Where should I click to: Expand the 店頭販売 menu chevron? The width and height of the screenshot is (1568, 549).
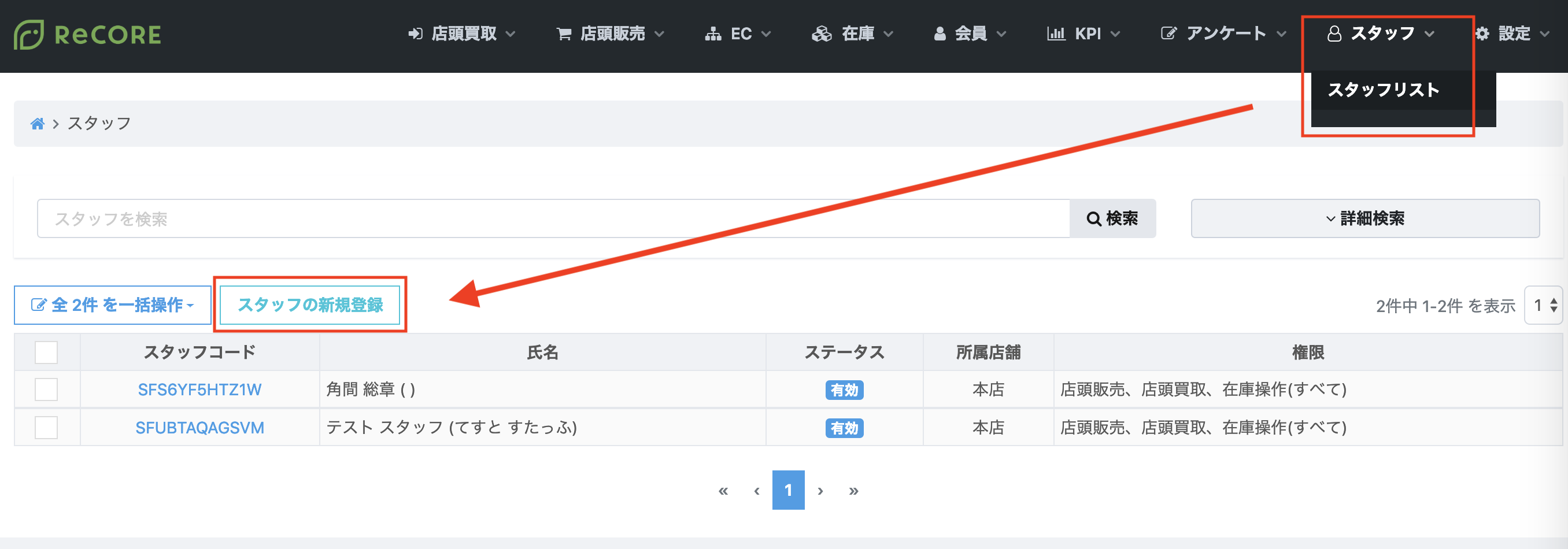click(x=659, y=34)
